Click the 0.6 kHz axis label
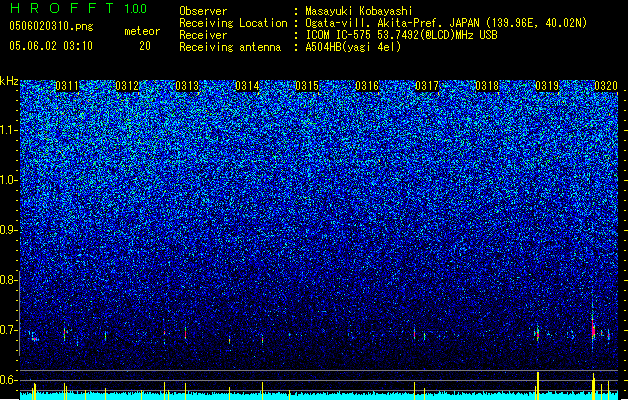The image size is (629, 400). 9,380
